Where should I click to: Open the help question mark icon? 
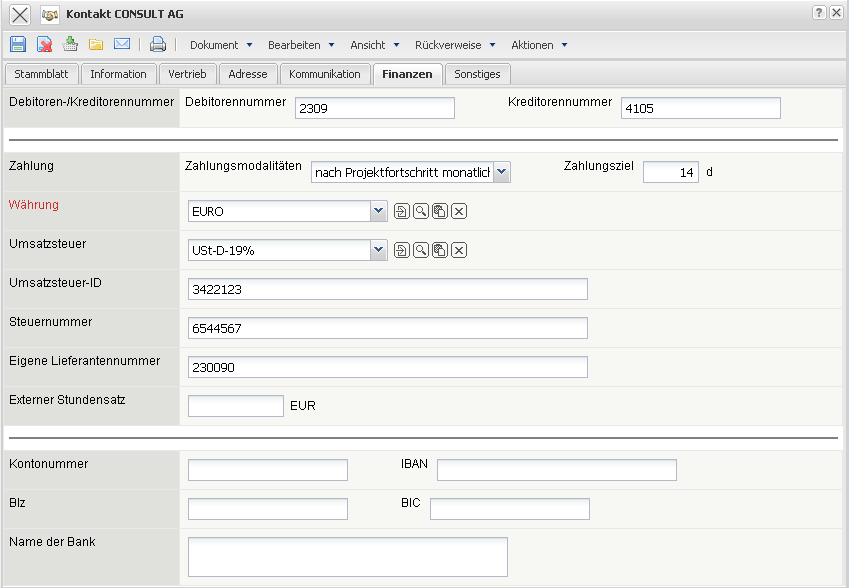(x=819, y=13)
